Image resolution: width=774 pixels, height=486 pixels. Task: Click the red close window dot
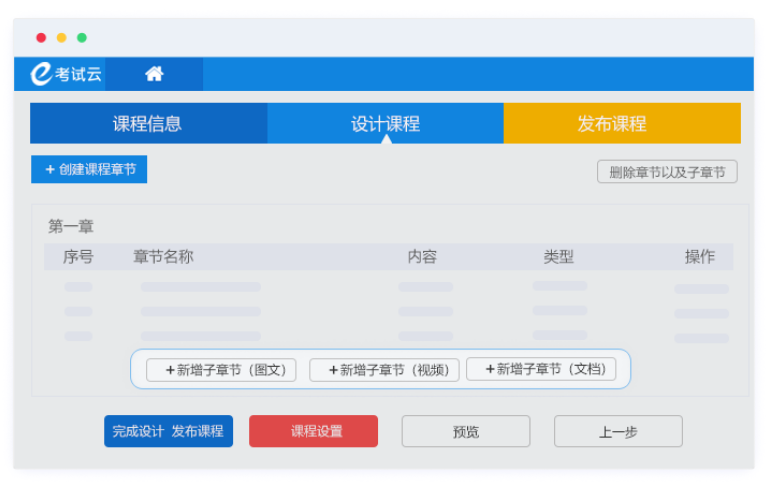41,38
